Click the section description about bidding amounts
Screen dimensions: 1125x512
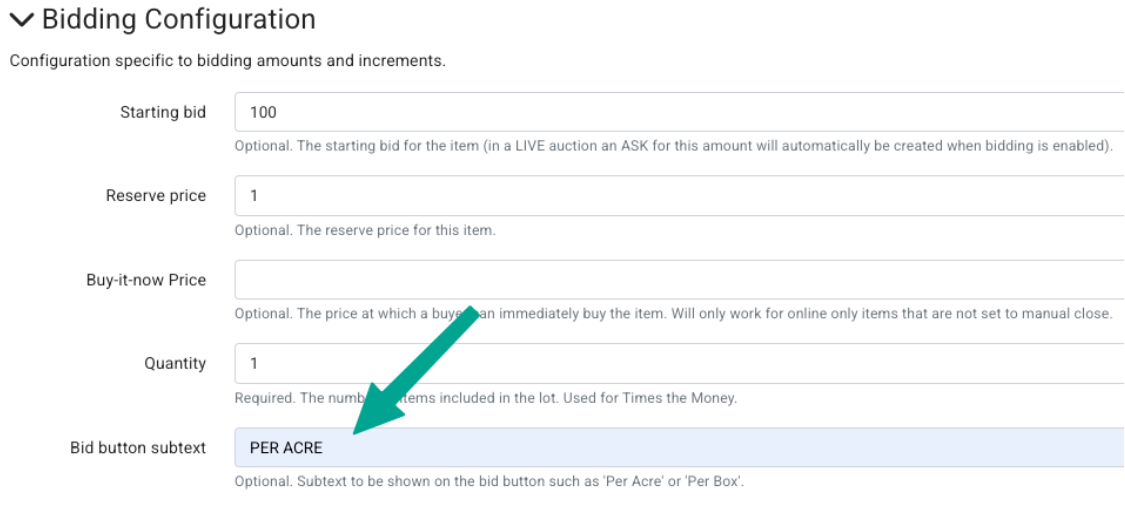(227, 61)
